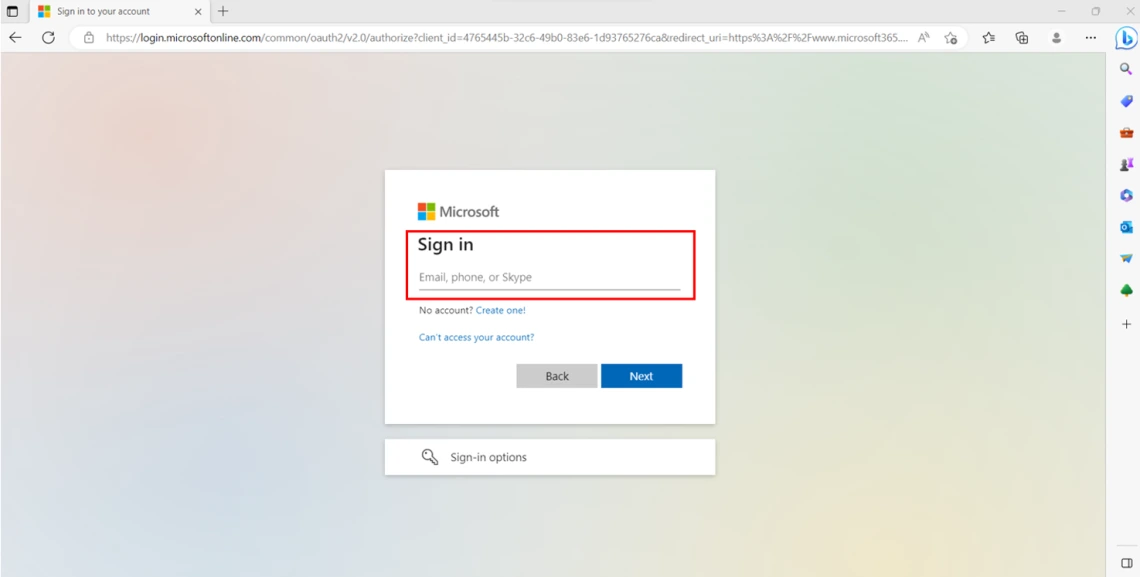Customize sidebar with plus icon
Viewport: 1140px width, 577px height.
(x=1126, y=323)
